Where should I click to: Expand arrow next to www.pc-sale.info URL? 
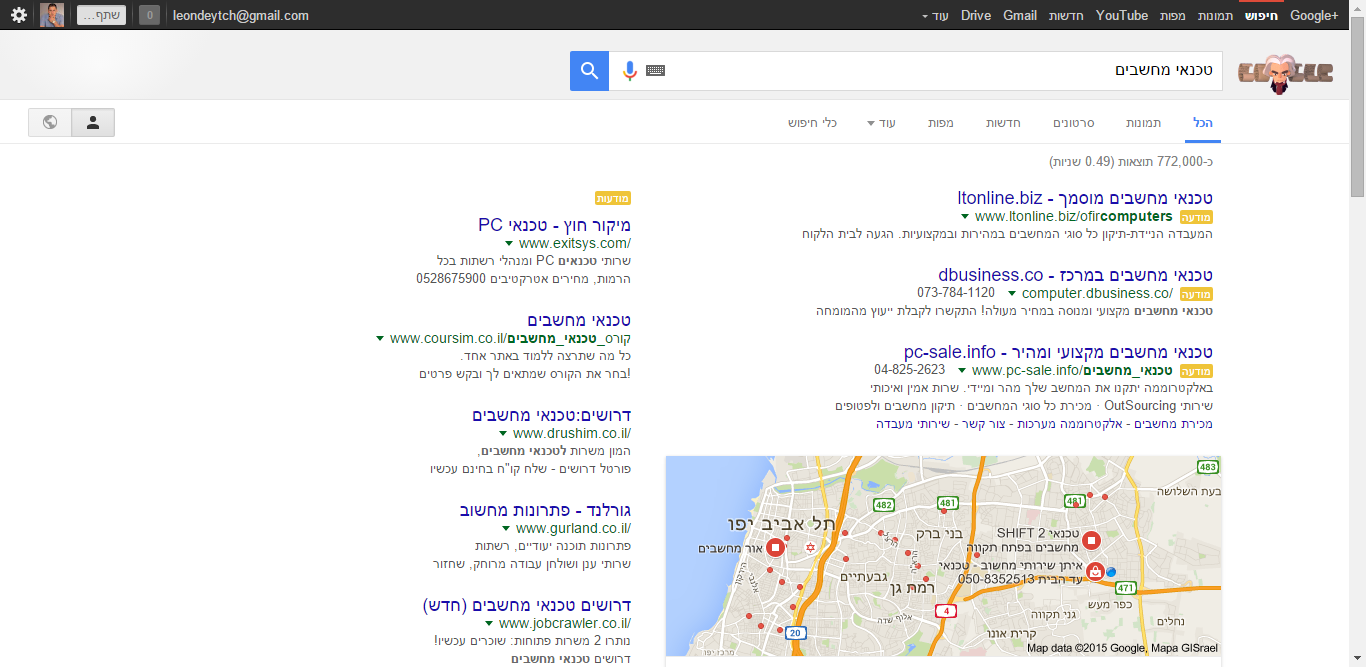pyautogui.click(x=962, y=371)
